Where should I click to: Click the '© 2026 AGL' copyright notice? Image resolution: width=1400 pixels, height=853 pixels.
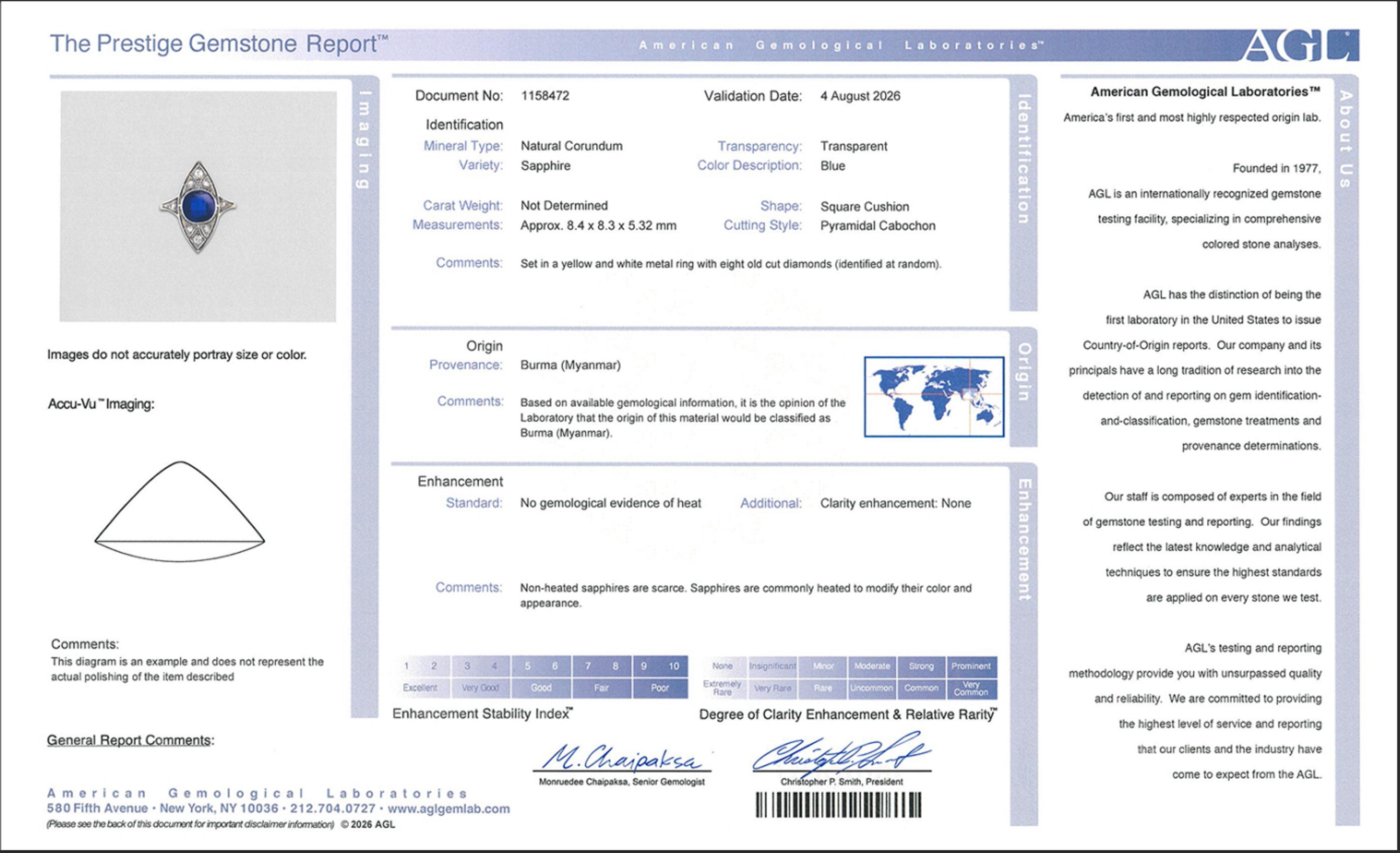click(x=368, y=825)
